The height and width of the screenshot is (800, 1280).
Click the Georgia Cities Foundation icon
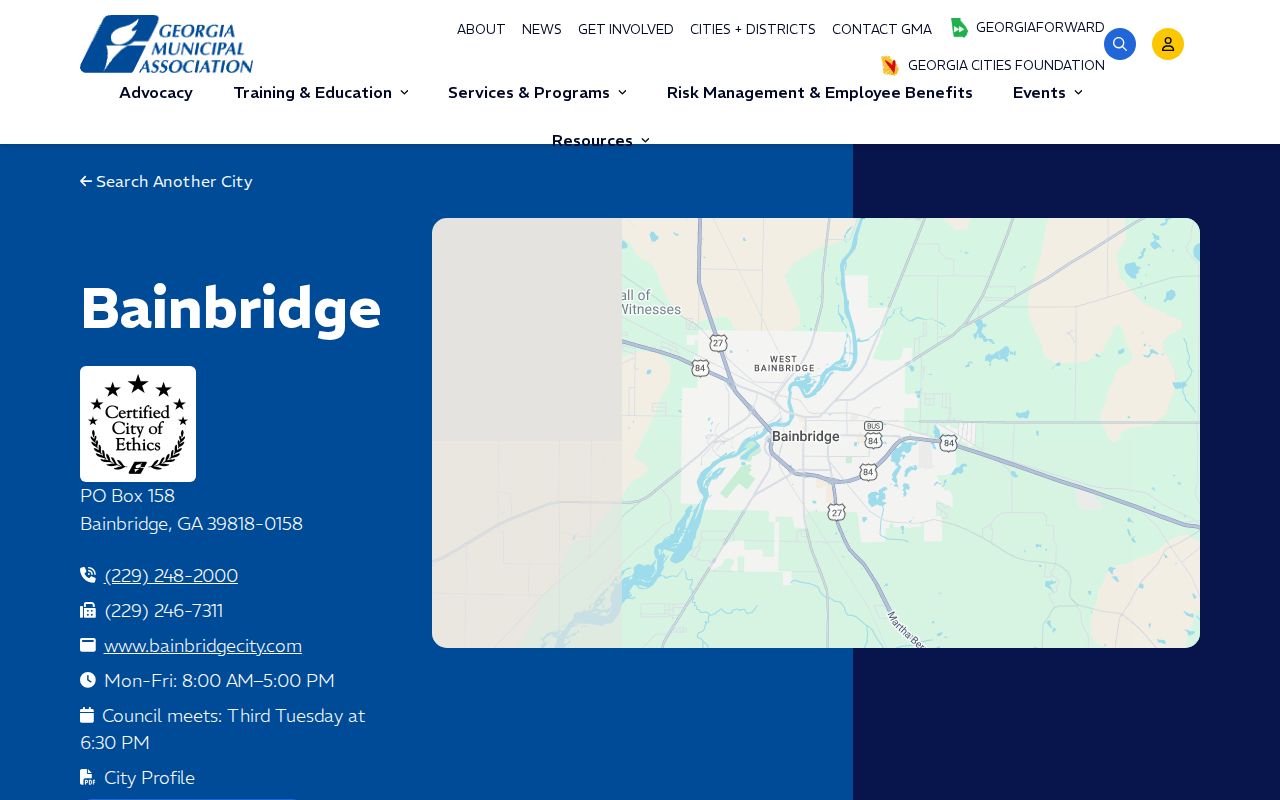[x=890, y=66]
